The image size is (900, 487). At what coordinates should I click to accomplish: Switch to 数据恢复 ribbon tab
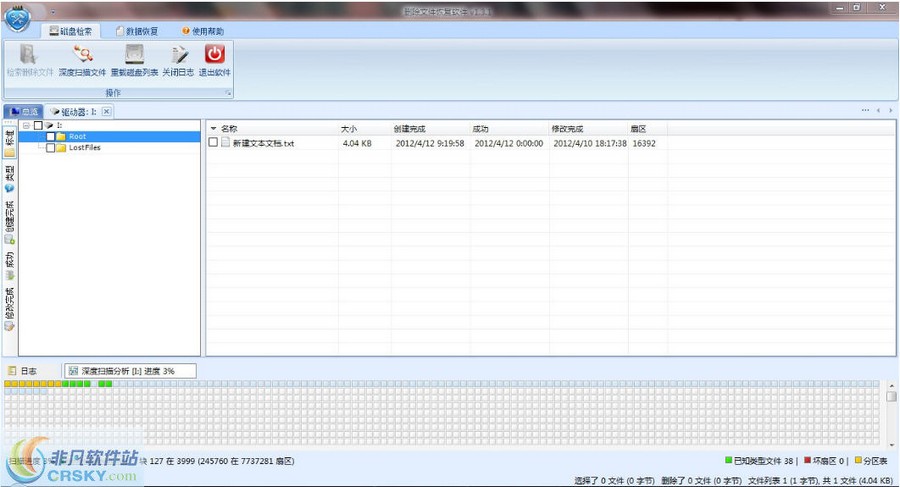(137, 31)
